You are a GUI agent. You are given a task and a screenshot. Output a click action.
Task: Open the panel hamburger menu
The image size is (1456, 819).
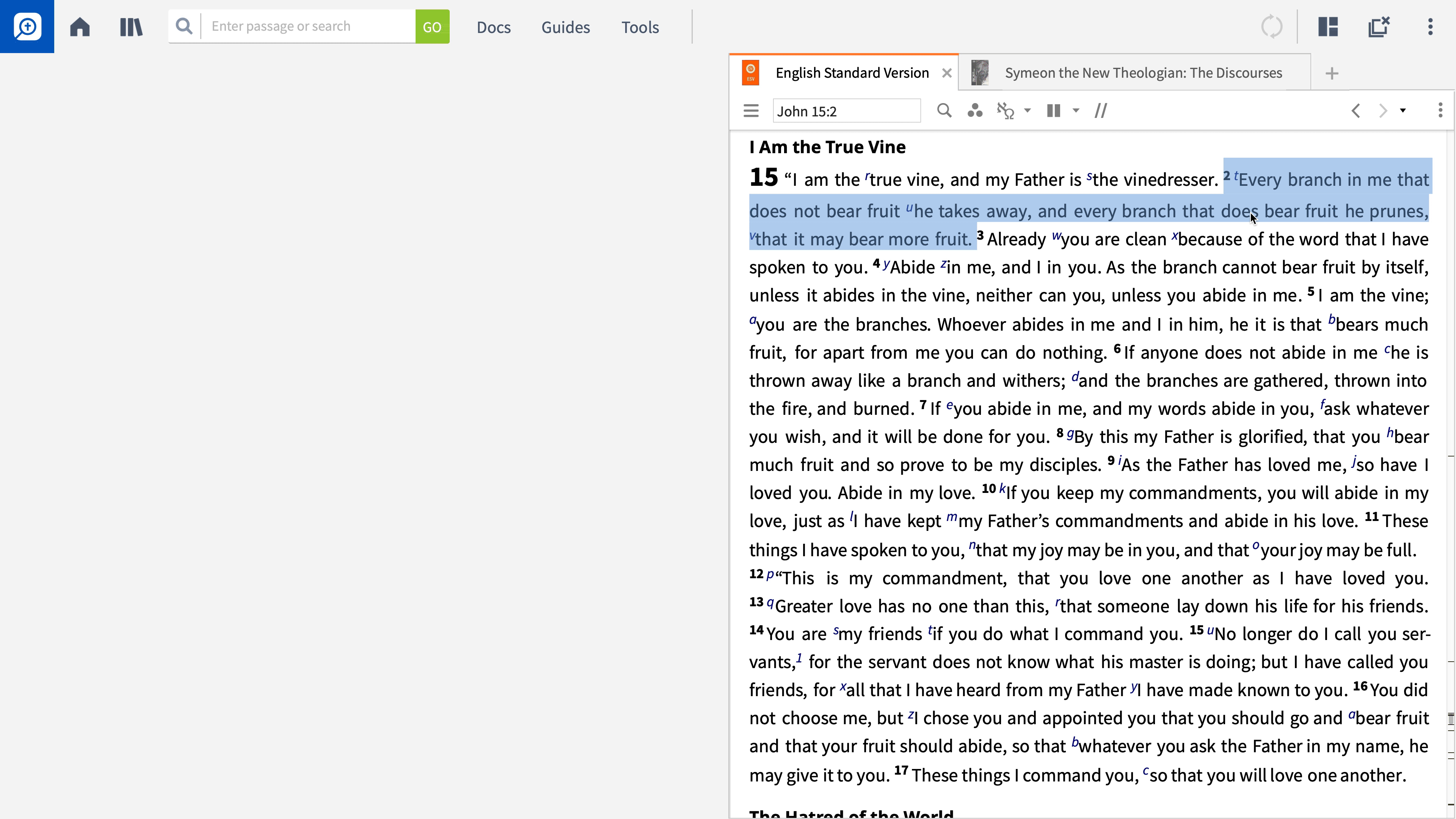[x=751, y=111]
